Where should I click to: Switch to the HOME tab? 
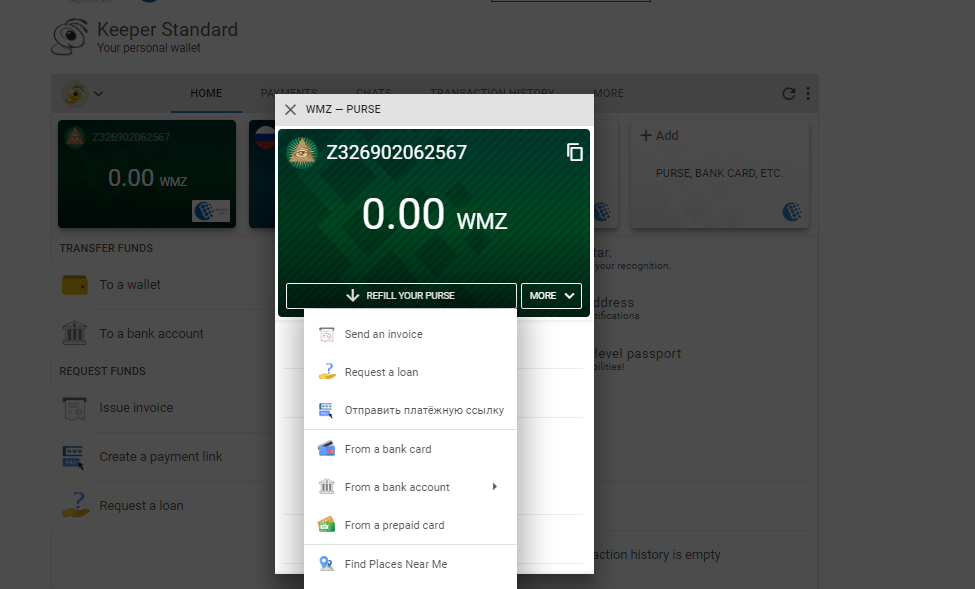(x=206, y=94)
